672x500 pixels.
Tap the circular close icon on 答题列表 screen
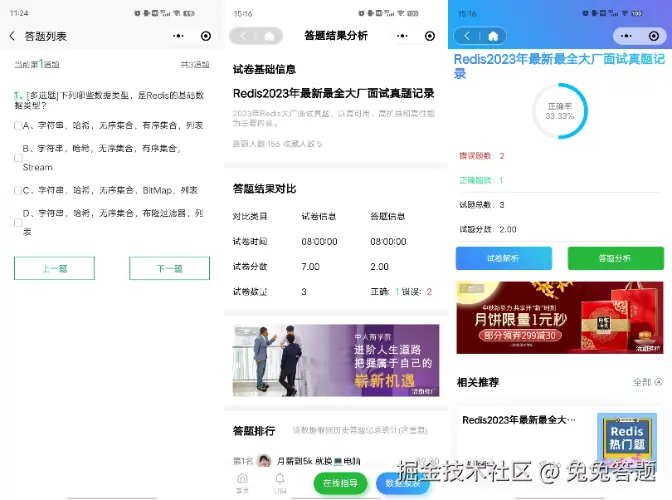[x=206, y=36]
